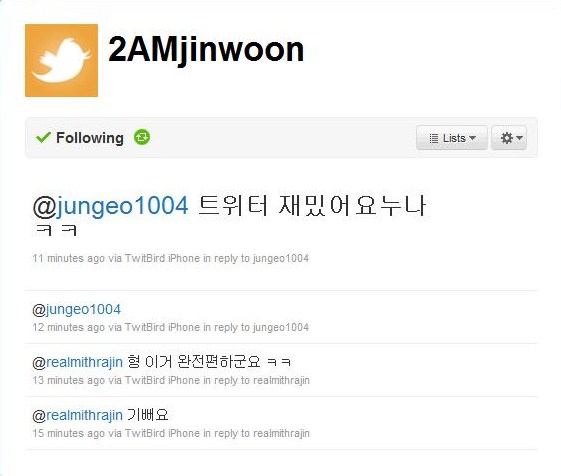Screen dimensions: 561x476
Task: Open the gear actions menu
Action: (509, 138)
